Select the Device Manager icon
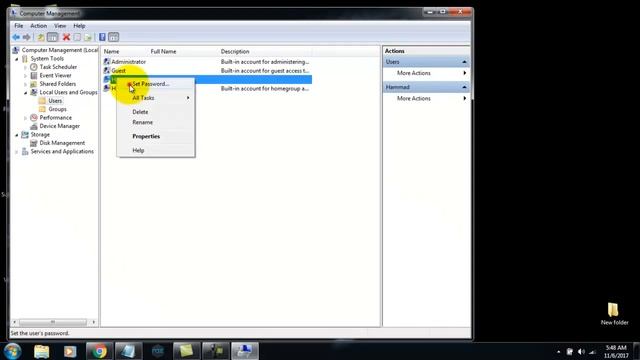Viewport: 640px width, 360px height. point(34,126)
